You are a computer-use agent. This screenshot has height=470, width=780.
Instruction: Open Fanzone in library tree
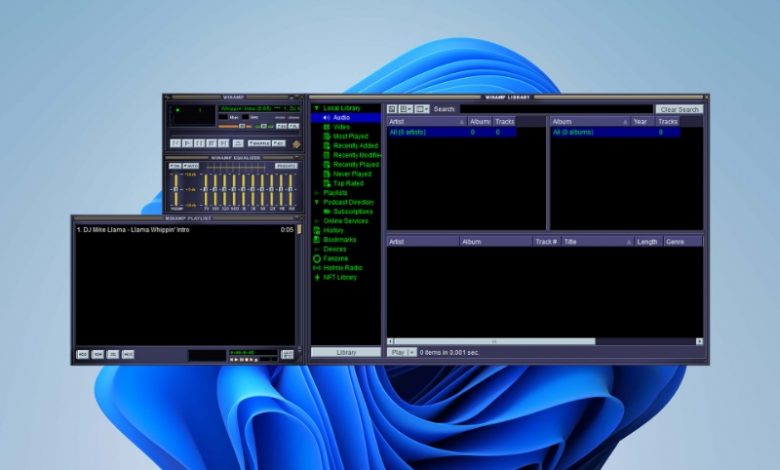(335, 259)
